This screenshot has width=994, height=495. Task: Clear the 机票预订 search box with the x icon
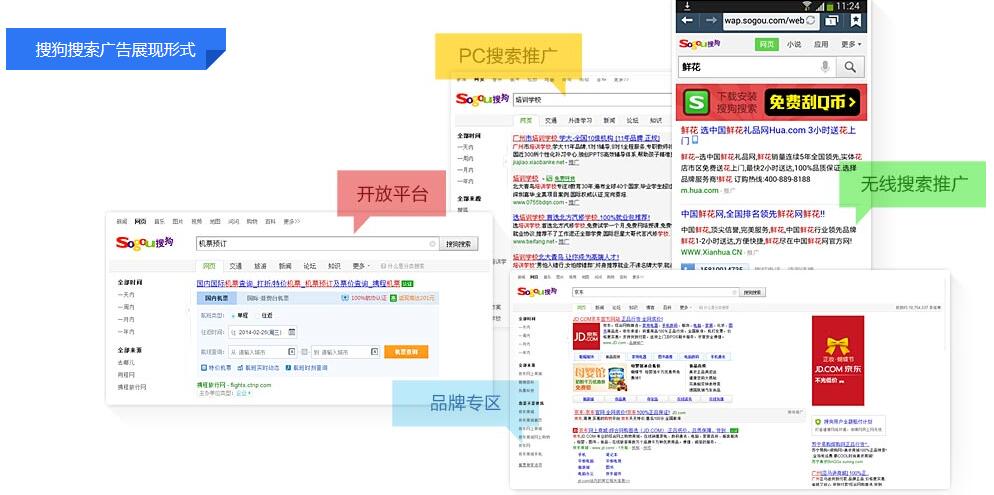[x=432, y=244]
